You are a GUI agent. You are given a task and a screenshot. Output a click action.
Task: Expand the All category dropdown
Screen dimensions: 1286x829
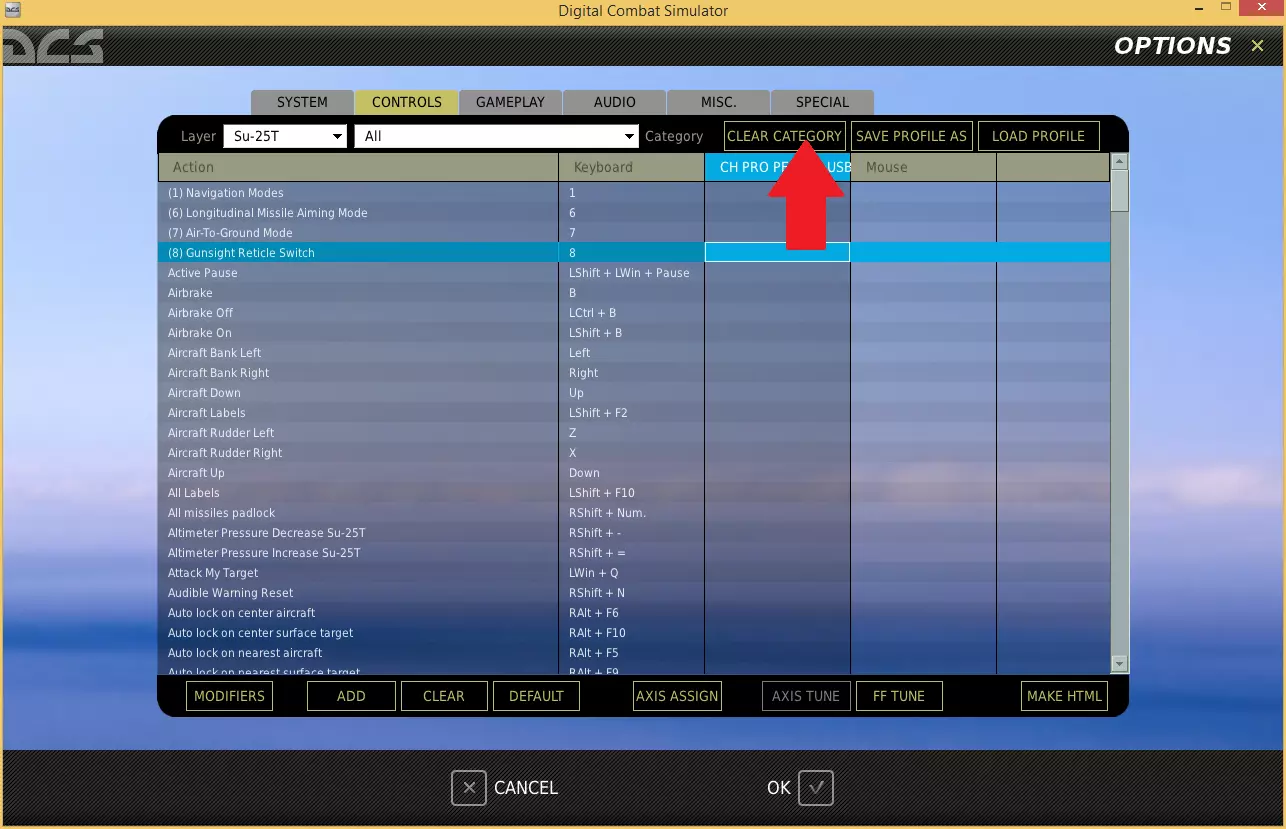497,136
